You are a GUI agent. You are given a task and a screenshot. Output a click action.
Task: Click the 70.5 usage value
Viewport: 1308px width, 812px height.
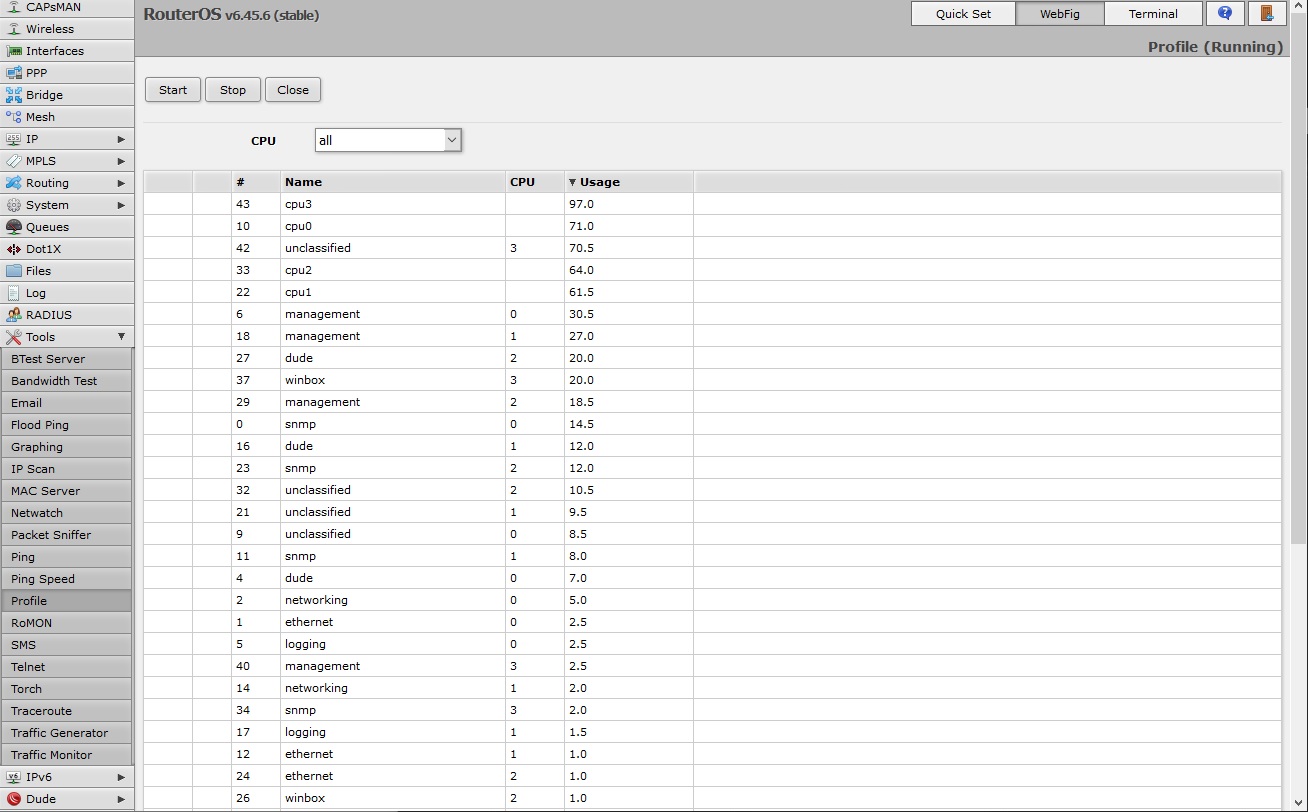[581, 248]
